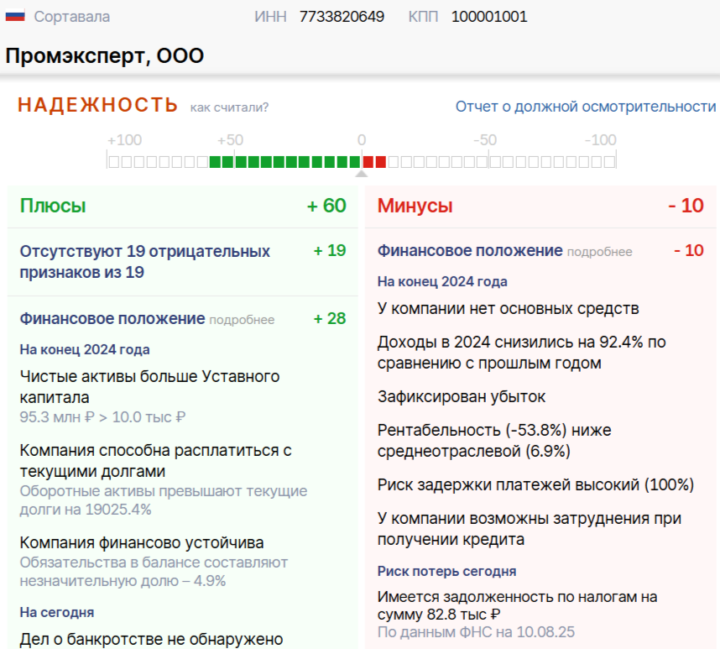
Task: Click the ИНН number 7733820649
Action: point(341,17)
